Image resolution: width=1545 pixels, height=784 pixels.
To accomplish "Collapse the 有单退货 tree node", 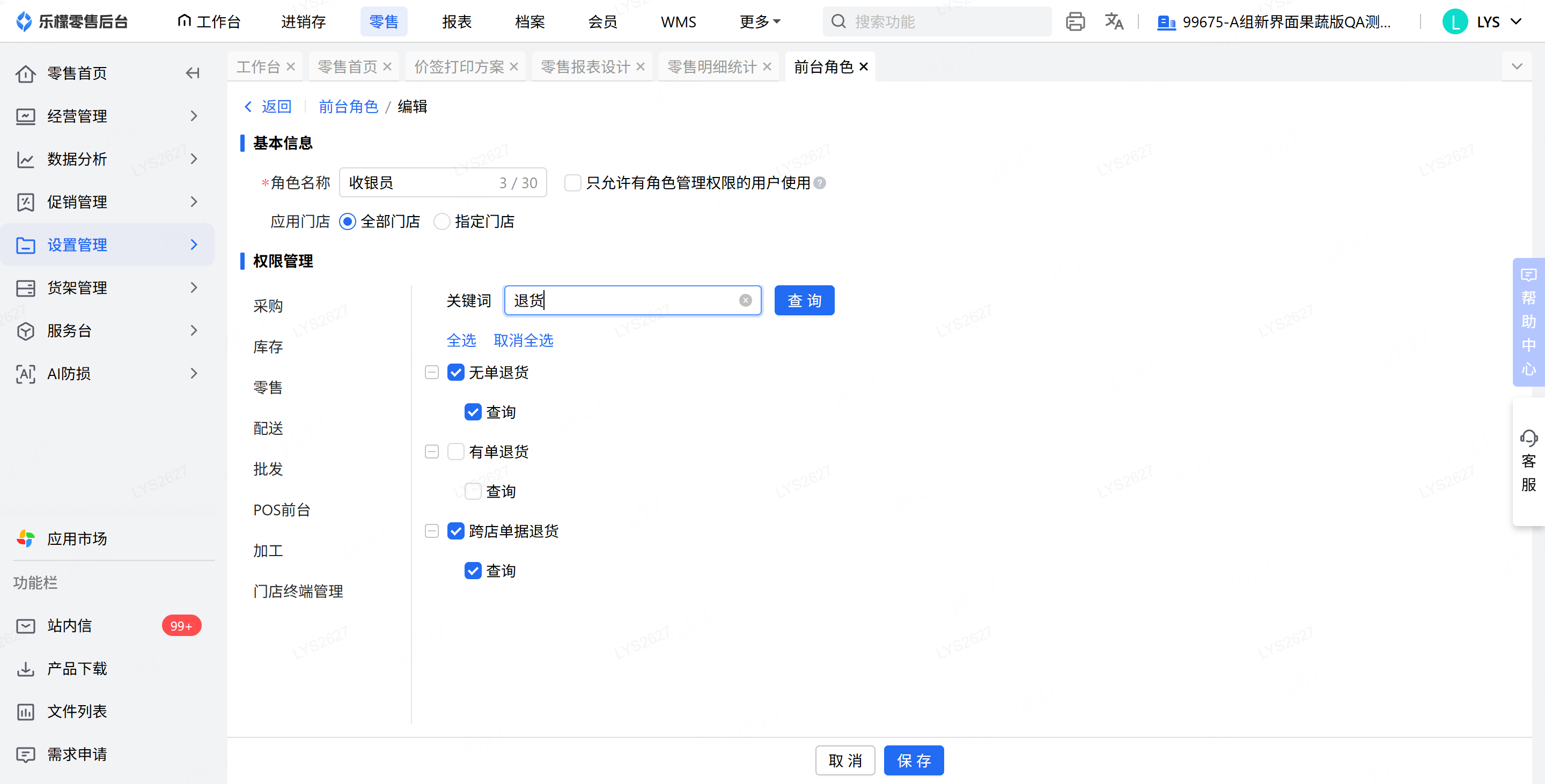I will point(432,452).
